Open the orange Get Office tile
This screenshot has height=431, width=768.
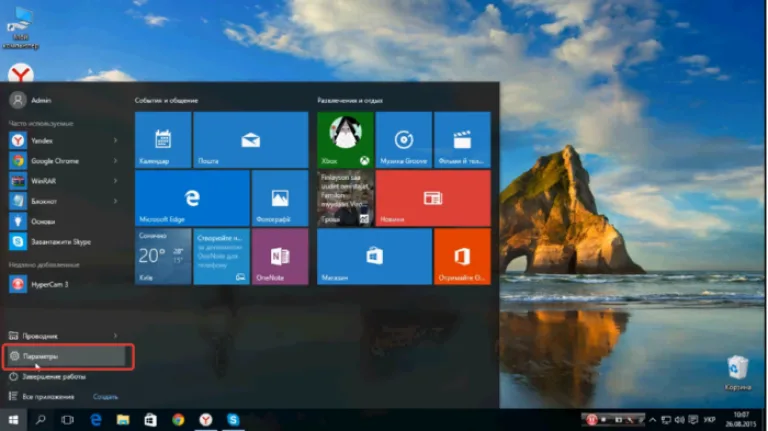462,257
